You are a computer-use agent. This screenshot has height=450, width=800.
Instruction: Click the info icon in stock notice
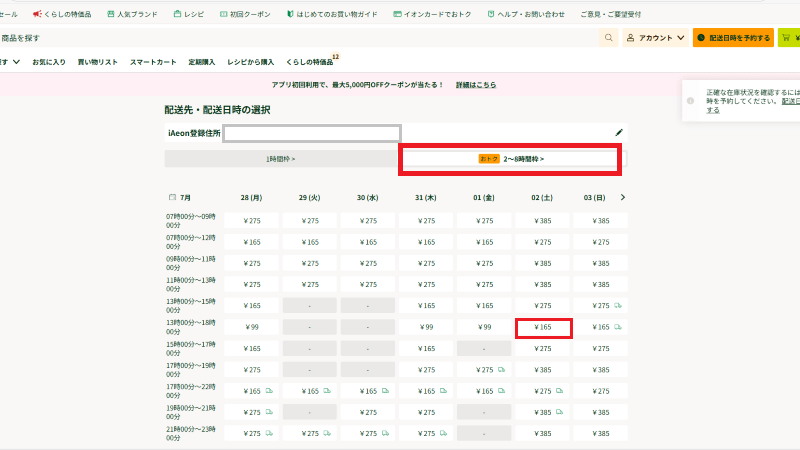coord(690,101)
